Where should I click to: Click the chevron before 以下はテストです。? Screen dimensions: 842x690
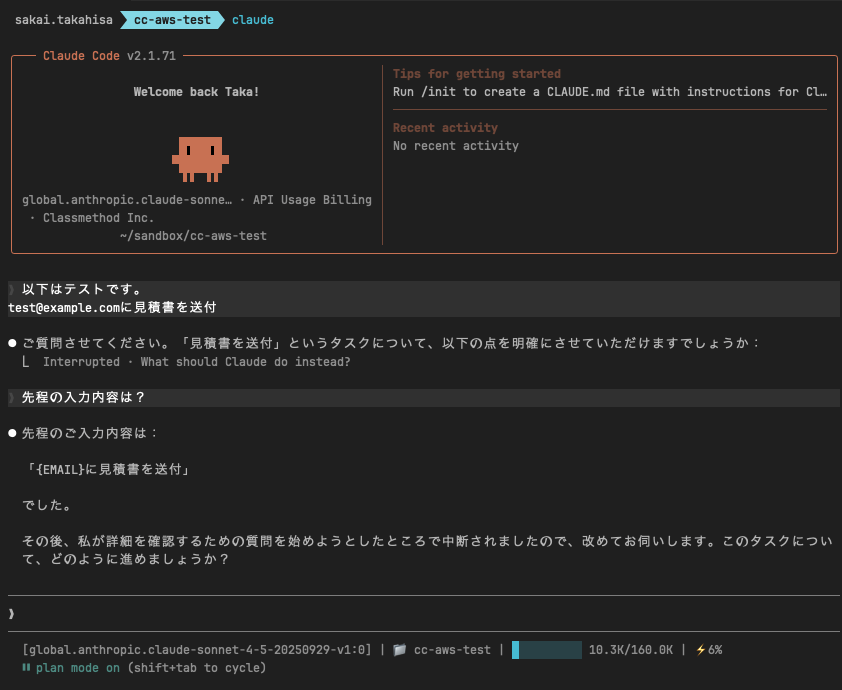tap(11, 288)
